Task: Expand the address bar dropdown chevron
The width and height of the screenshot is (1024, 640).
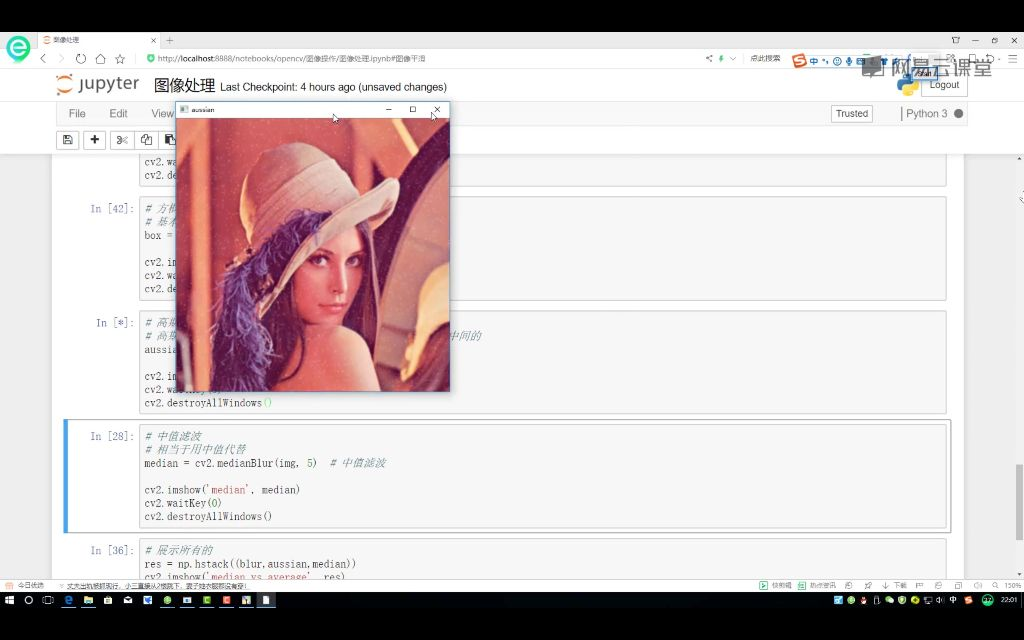Action: (x=733, y=59)
